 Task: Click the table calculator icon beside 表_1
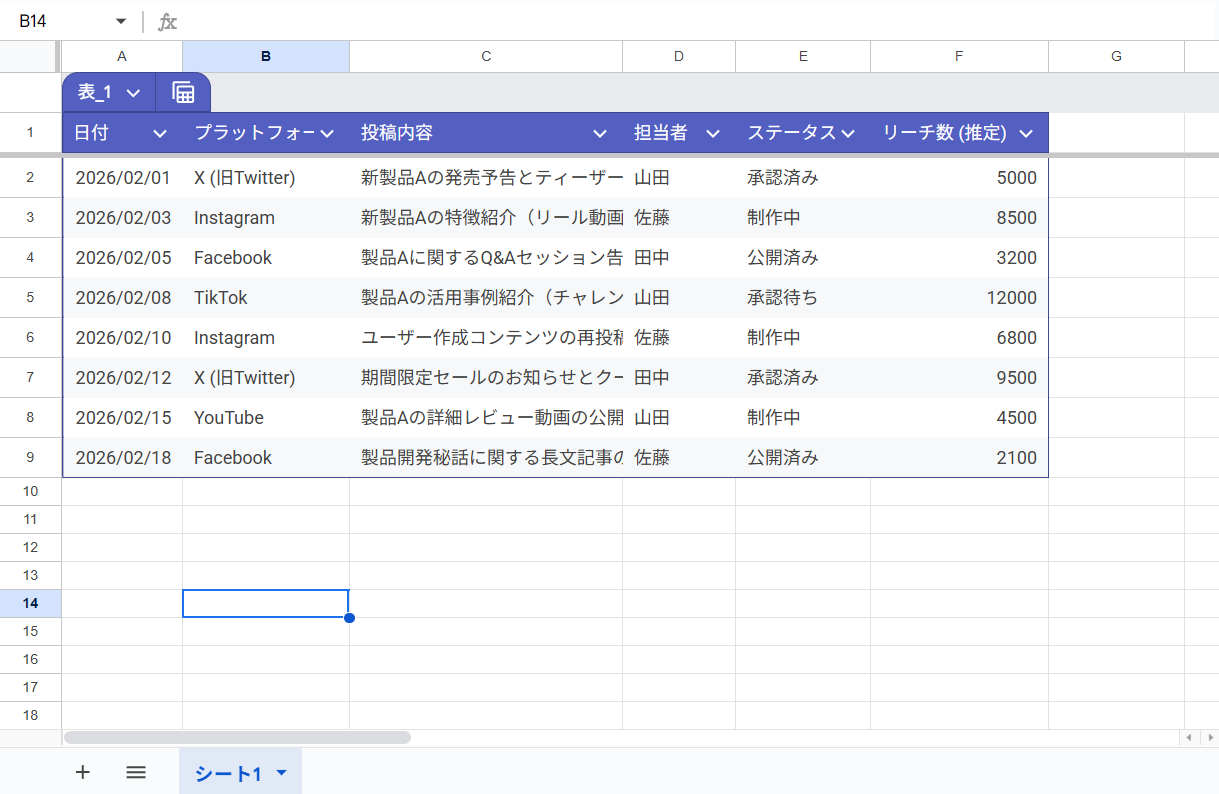(183, 93)
